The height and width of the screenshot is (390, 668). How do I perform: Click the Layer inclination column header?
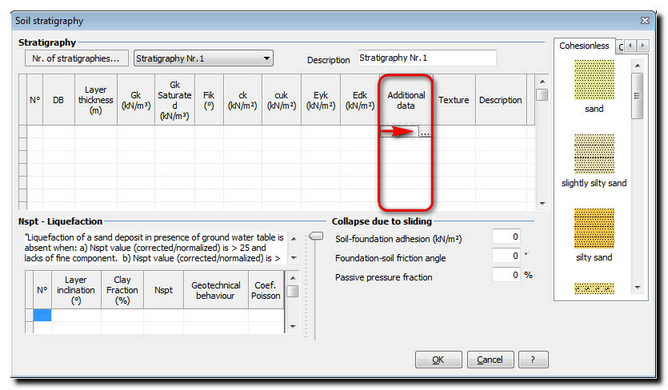76,290
